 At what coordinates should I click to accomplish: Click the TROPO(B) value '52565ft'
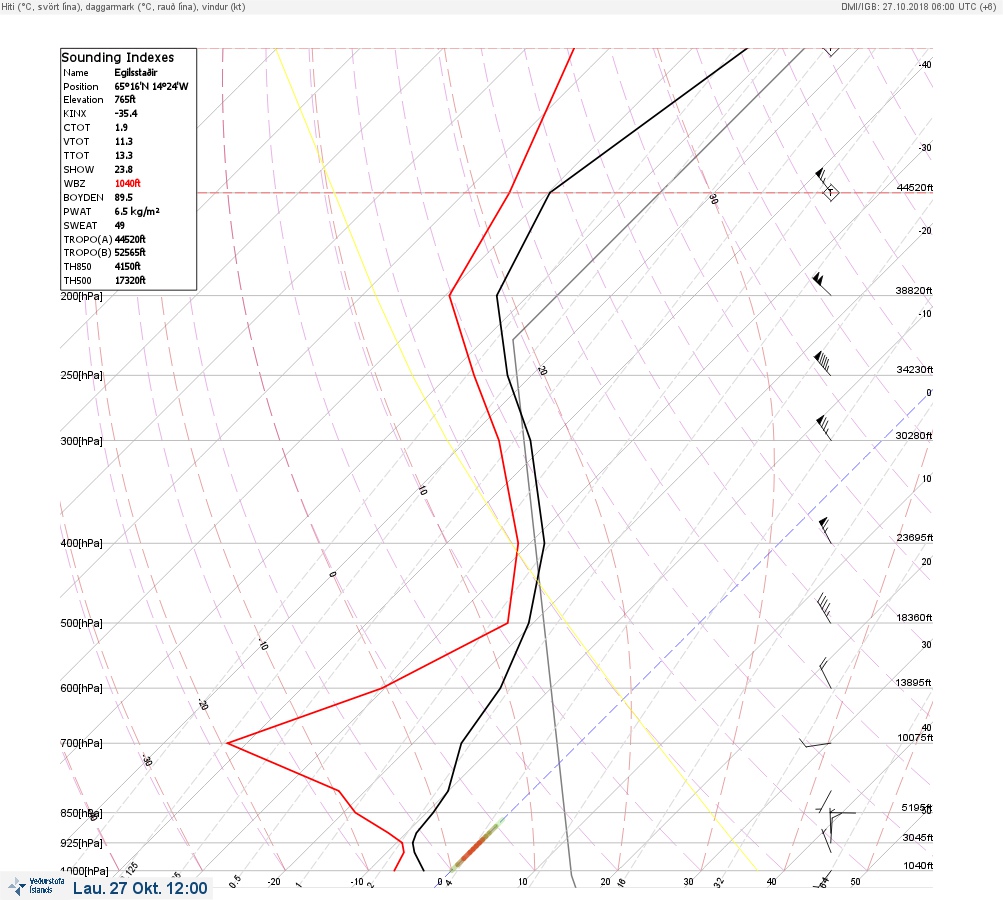(x=130, y=252)
